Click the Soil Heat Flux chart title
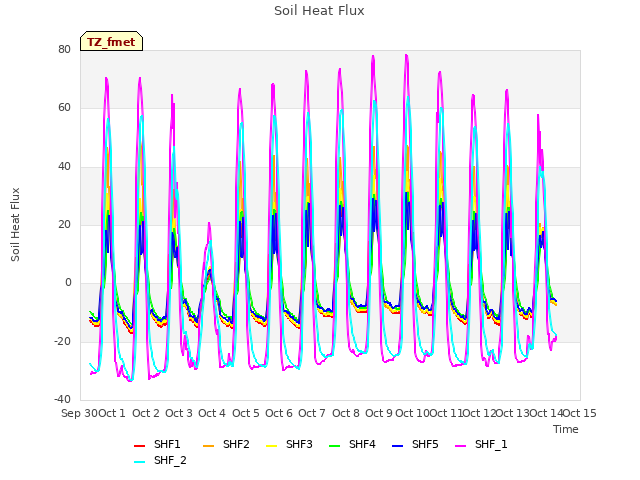 click(x=319, y=10)
